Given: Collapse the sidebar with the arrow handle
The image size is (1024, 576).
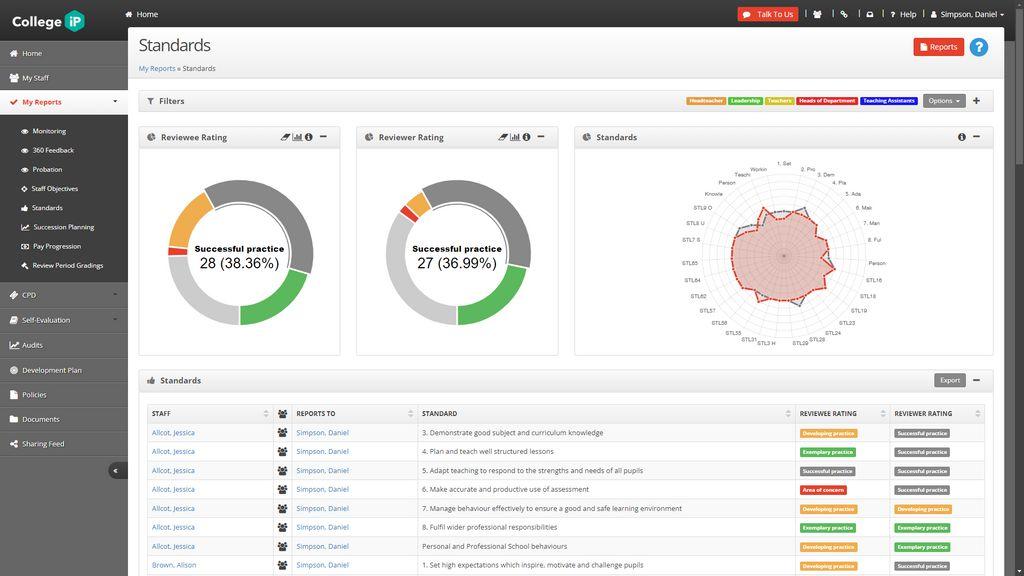Looking at the screenshot, I should point(118,470).
